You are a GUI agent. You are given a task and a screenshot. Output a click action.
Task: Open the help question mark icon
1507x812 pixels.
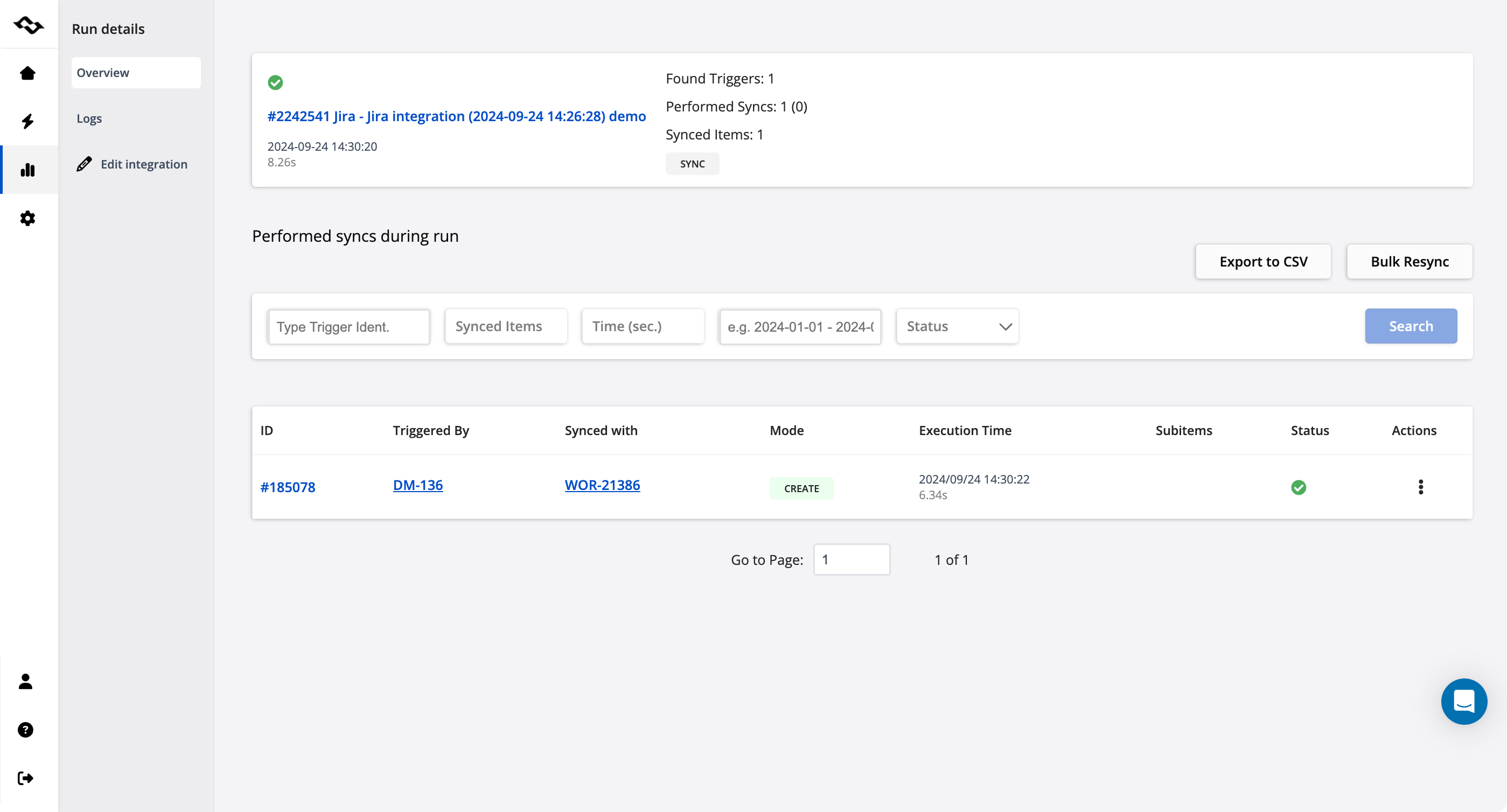[x=25, y=730]
